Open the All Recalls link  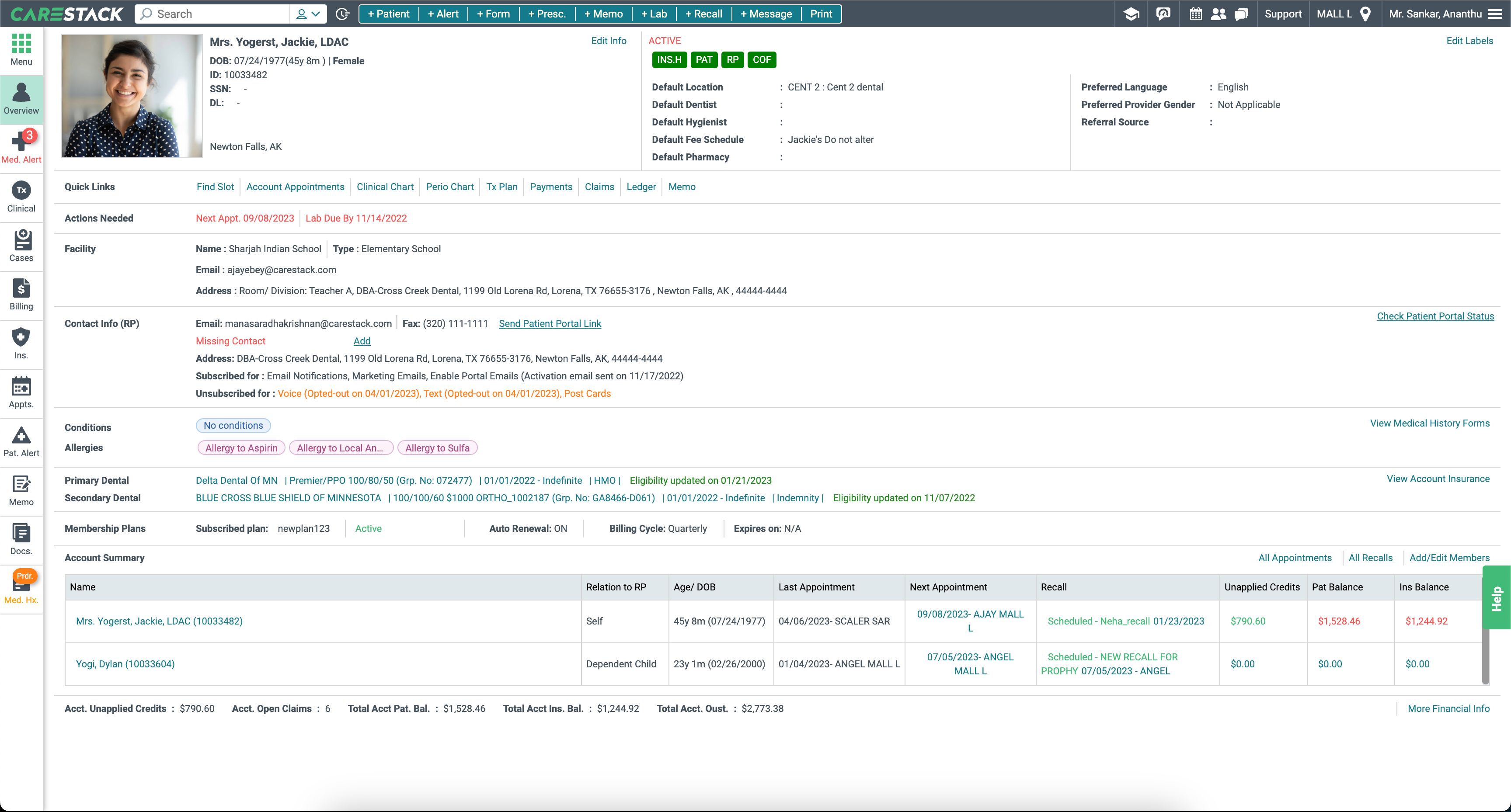1370,558
